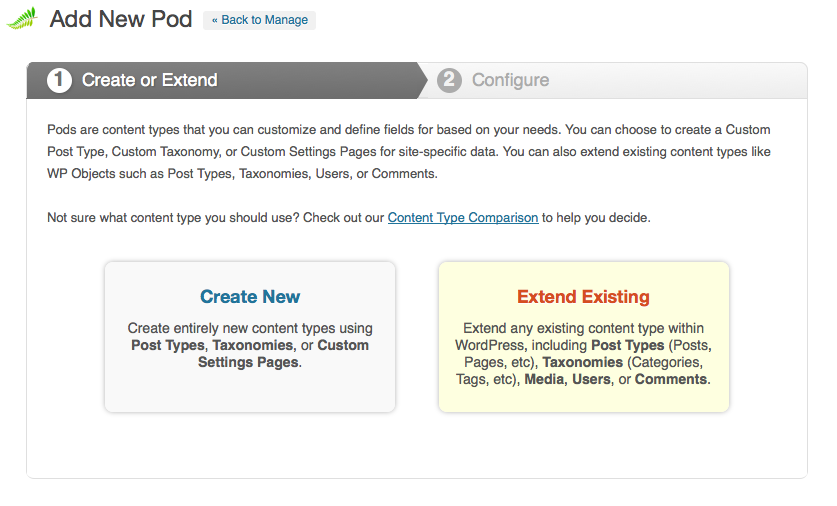Click bold 'Taxonomies' in Extend Existing card
The width and height of the screenshot is (837, 506).
point(582,362)
